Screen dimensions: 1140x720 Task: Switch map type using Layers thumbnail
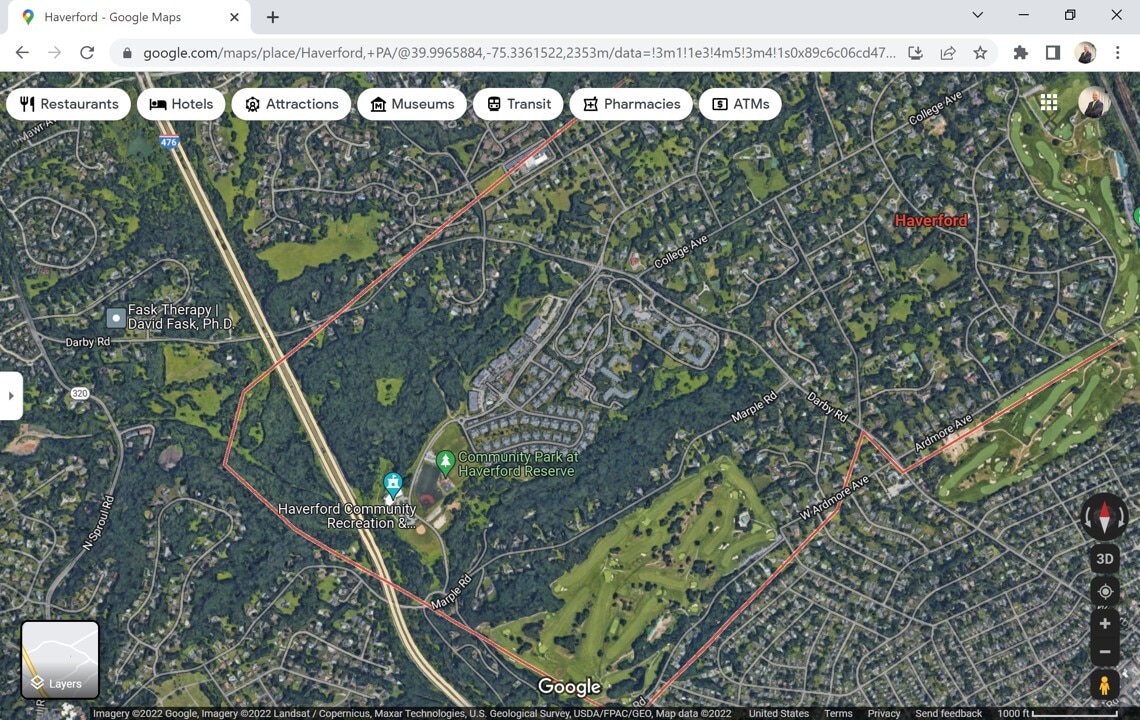[60, 659]
